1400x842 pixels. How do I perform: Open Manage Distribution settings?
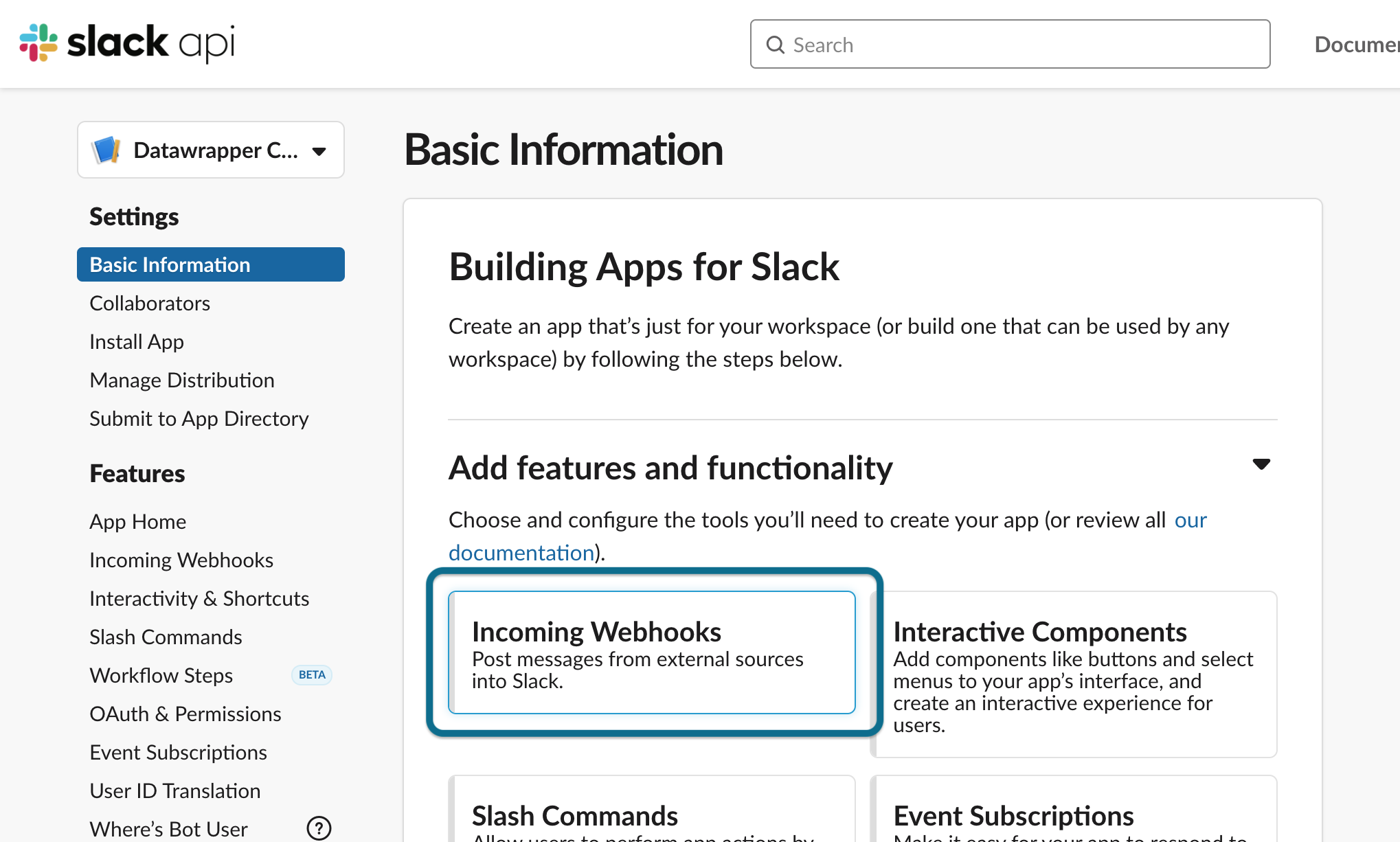182,380
